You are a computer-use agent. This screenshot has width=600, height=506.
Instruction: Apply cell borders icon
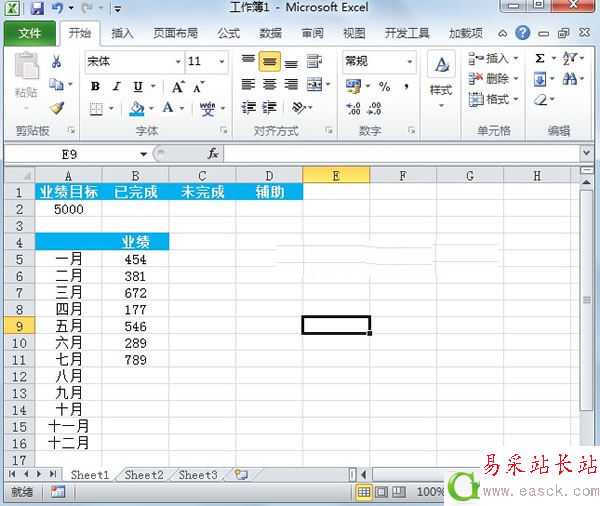coord(96,109)
